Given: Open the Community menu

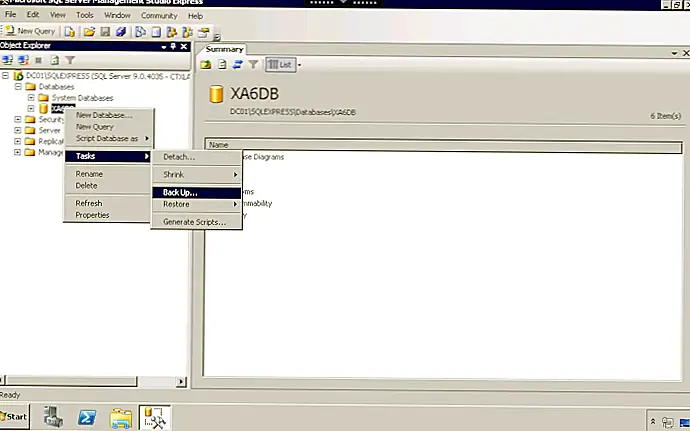Looking at the screenshot, I should [x=159, y=15].
